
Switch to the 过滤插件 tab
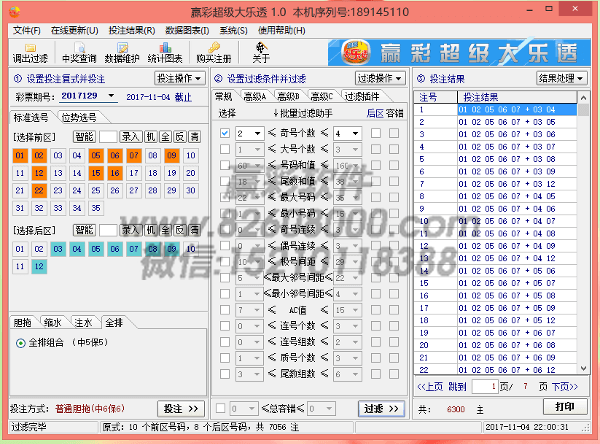[362, 96]
